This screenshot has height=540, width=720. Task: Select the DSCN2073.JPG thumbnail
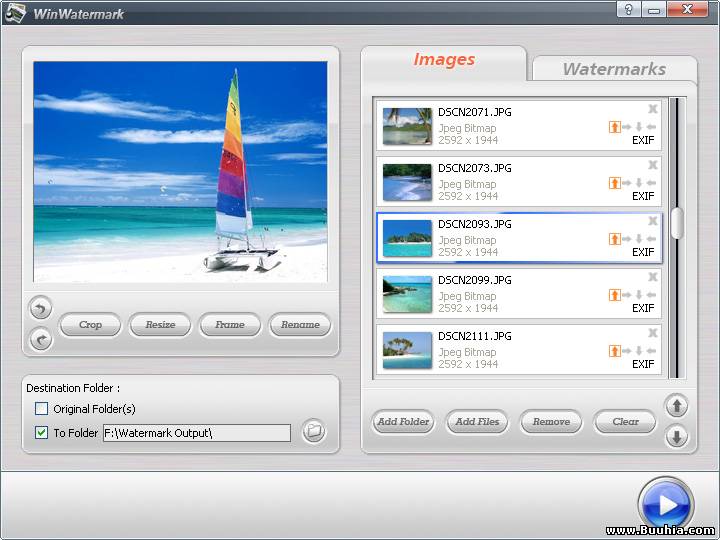click(407, 182)
